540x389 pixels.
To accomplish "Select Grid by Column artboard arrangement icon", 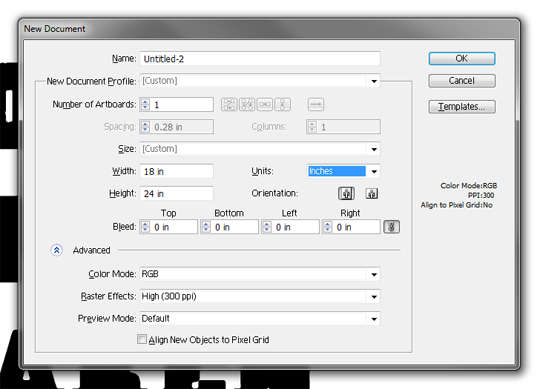I will point(247,104).
